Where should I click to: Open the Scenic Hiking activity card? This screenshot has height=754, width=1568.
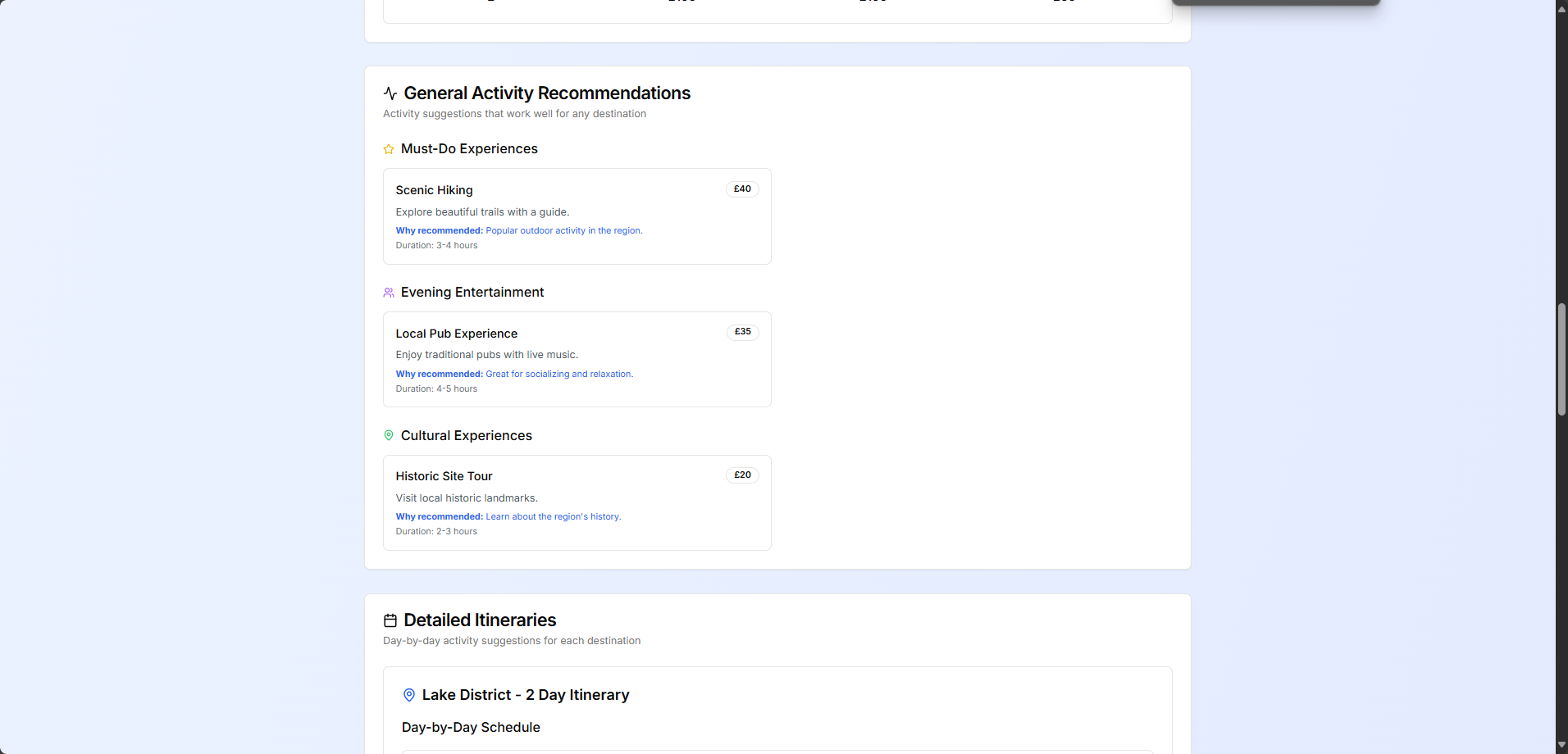pos(577,216)
